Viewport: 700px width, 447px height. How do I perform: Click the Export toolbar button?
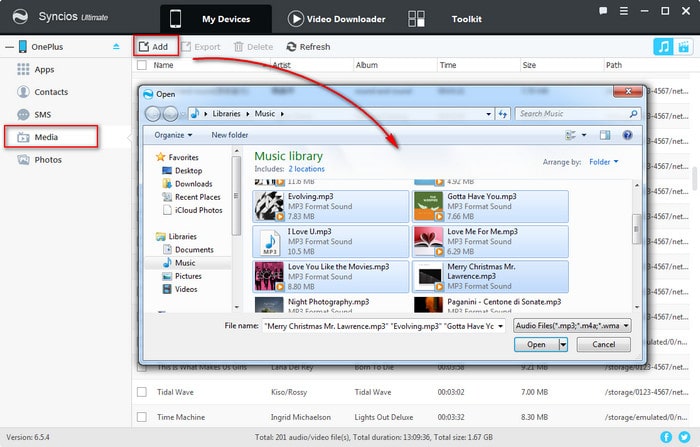coord(200,46)
